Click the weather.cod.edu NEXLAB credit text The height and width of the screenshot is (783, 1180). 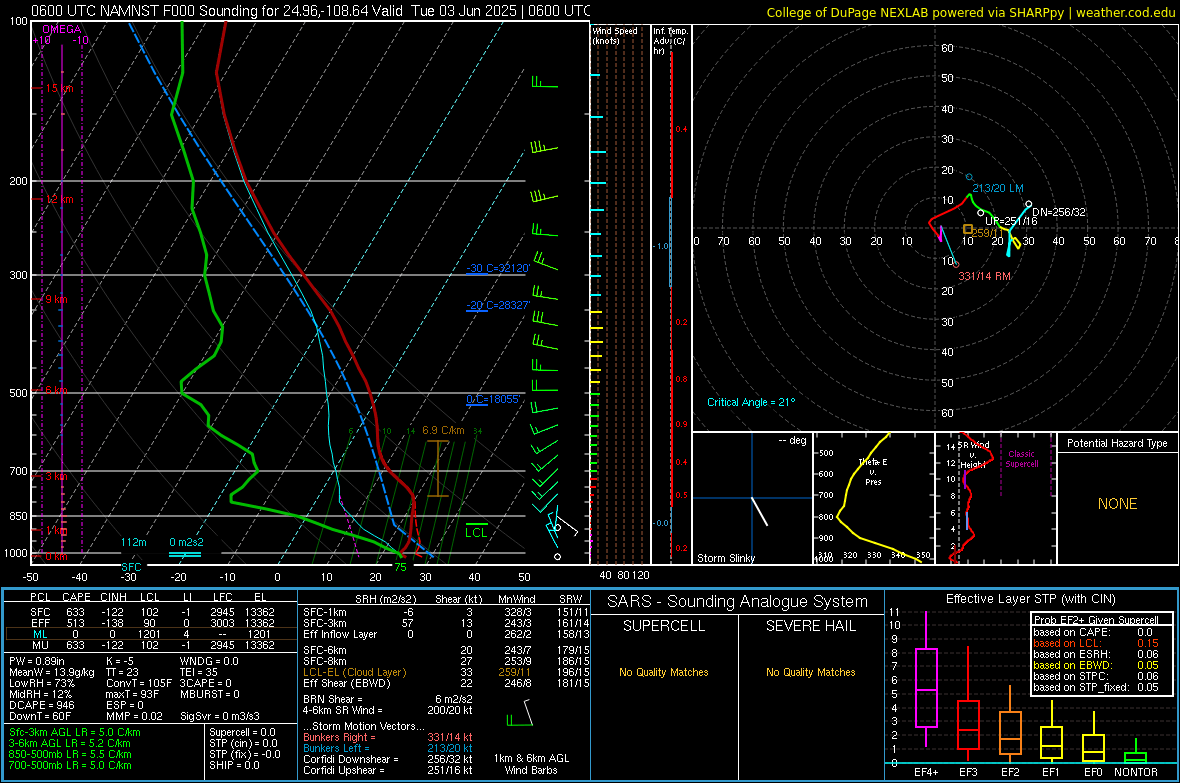click(970, 12)
